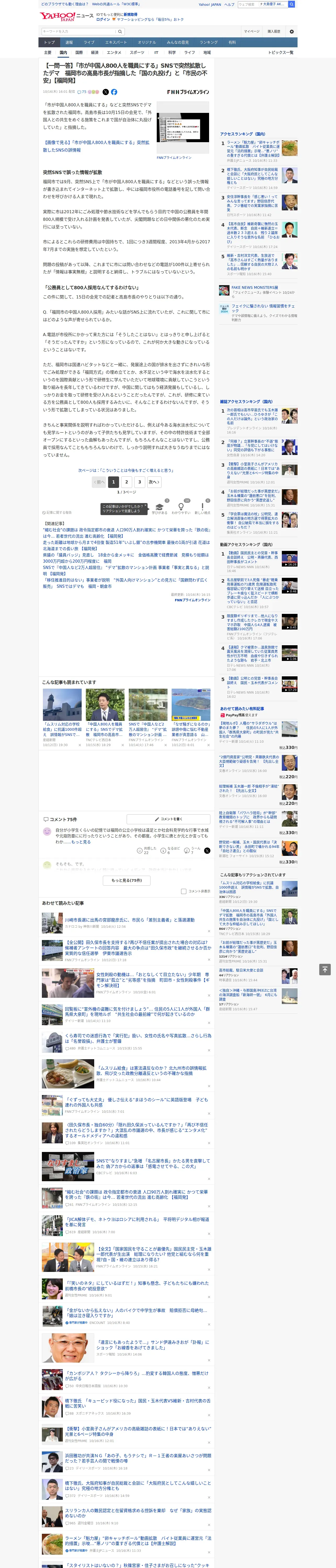This screenshot has width=336, height=1568.
Task: Open the 川崎市長選 recommended article
Action: [x=130, y=920]
